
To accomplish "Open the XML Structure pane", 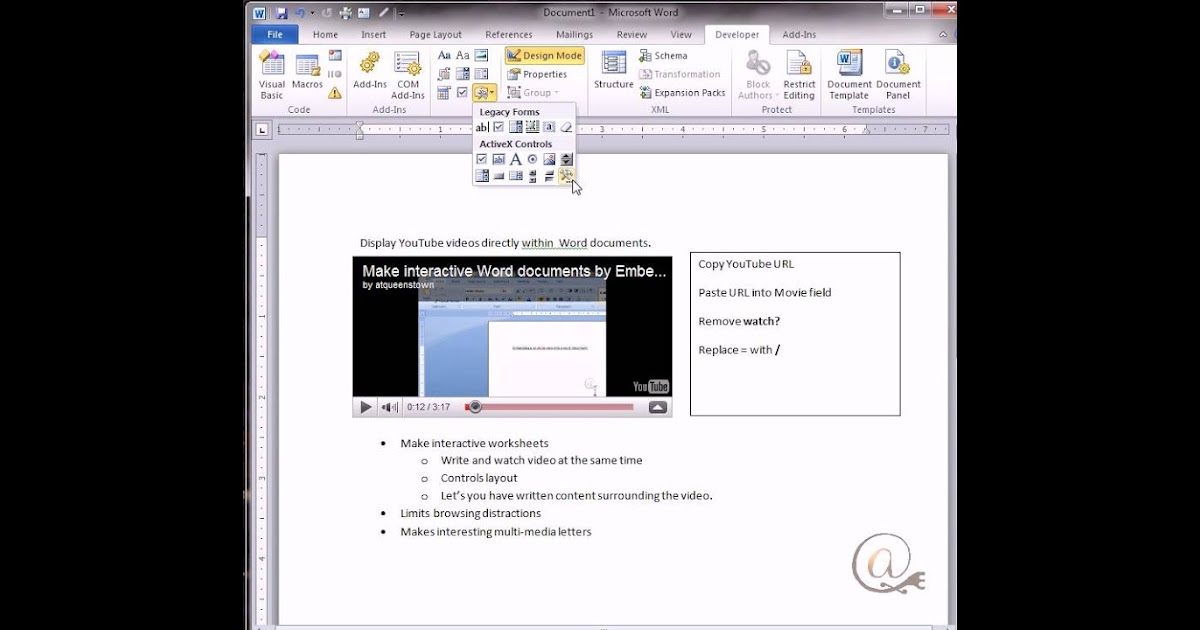I will [x=613, y=70].
